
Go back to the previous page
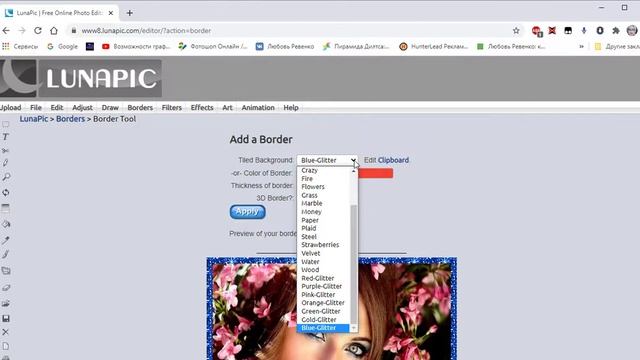[6, 31]
